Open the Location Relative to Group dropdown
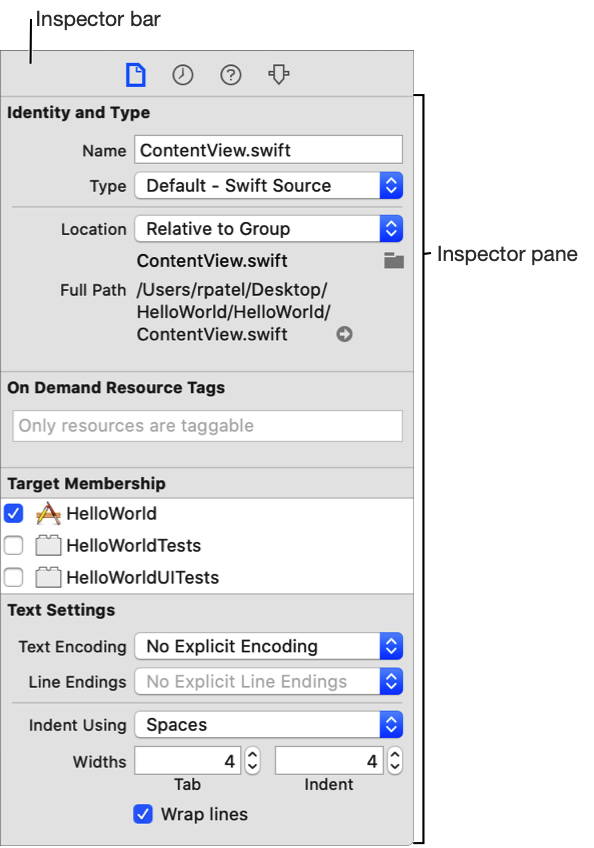 point(269,229)
